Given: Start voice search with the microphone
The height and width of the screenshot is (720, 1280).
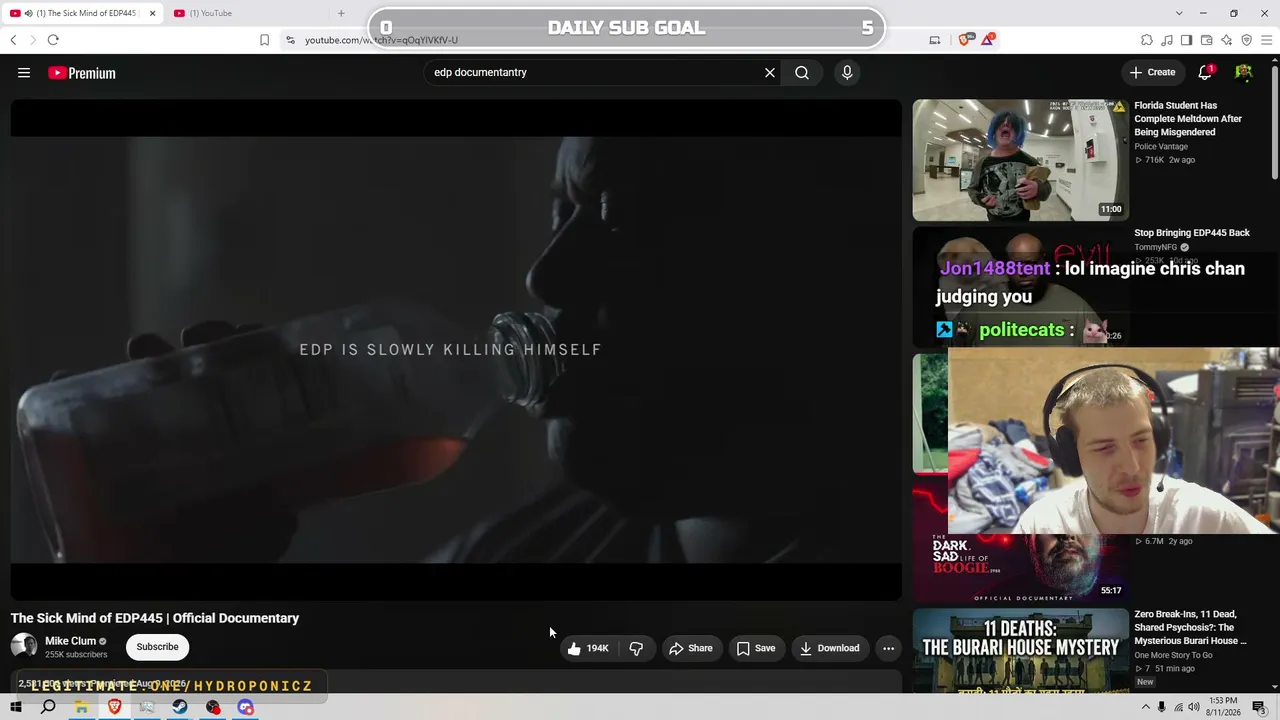Looking at the screenshot, I should 847,72.
